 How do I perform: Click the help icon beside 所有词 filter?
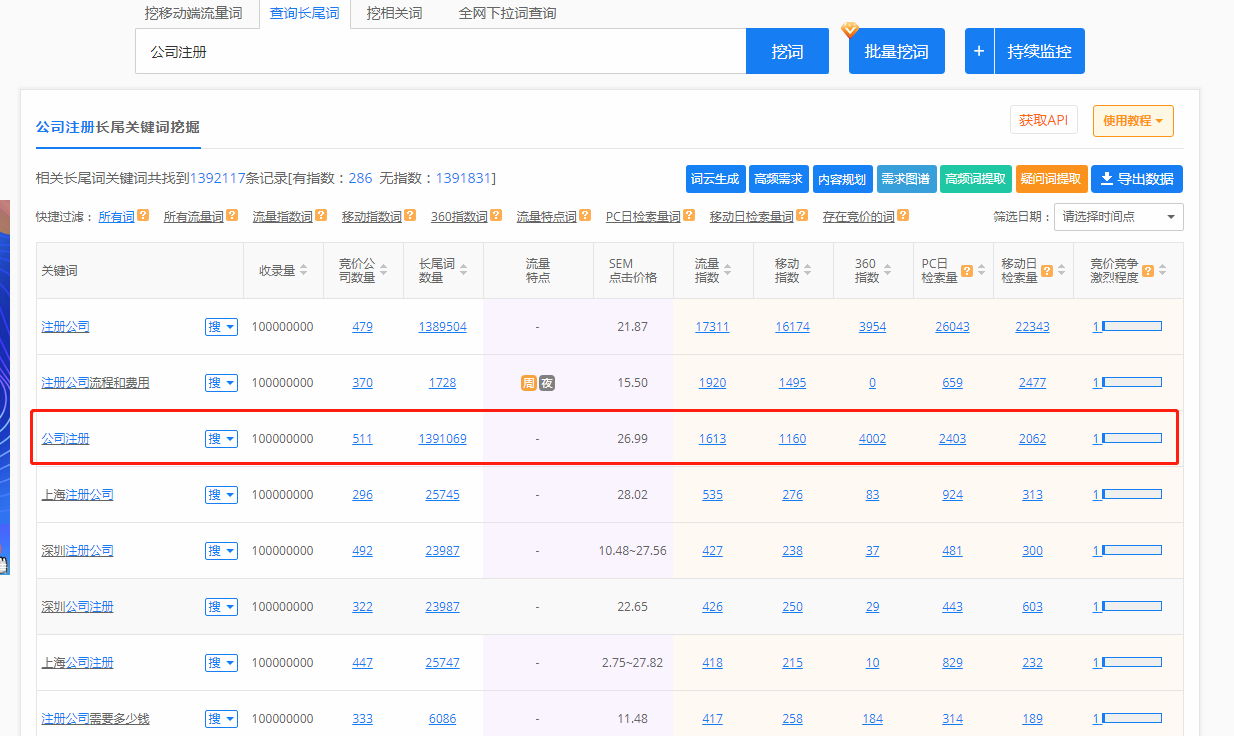click(143, 215)
